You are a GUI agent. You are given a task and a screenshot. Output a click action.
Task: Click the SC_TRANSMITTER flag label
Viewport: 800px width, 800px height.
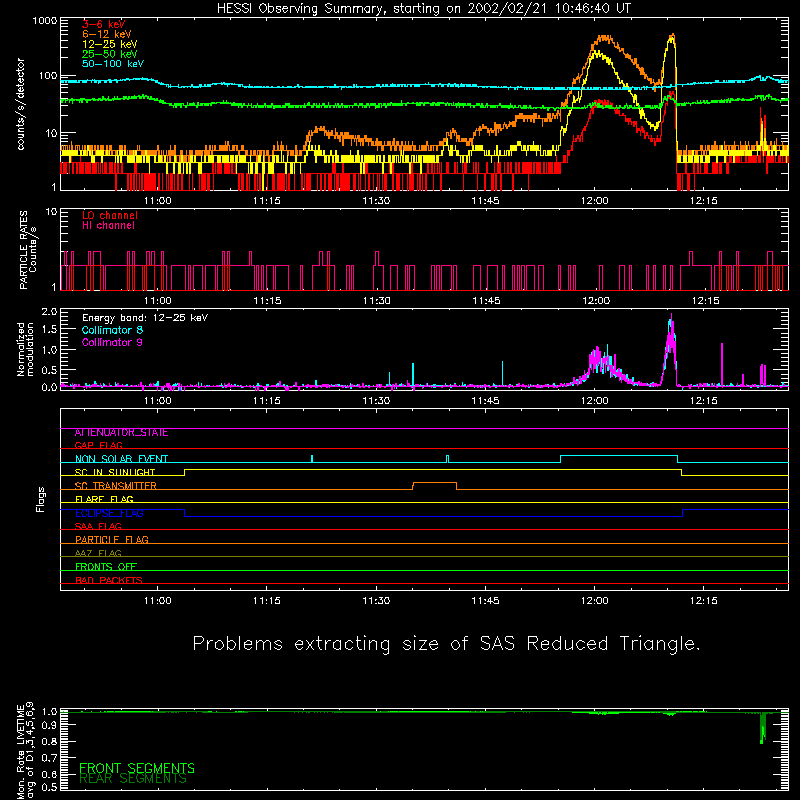116,486
